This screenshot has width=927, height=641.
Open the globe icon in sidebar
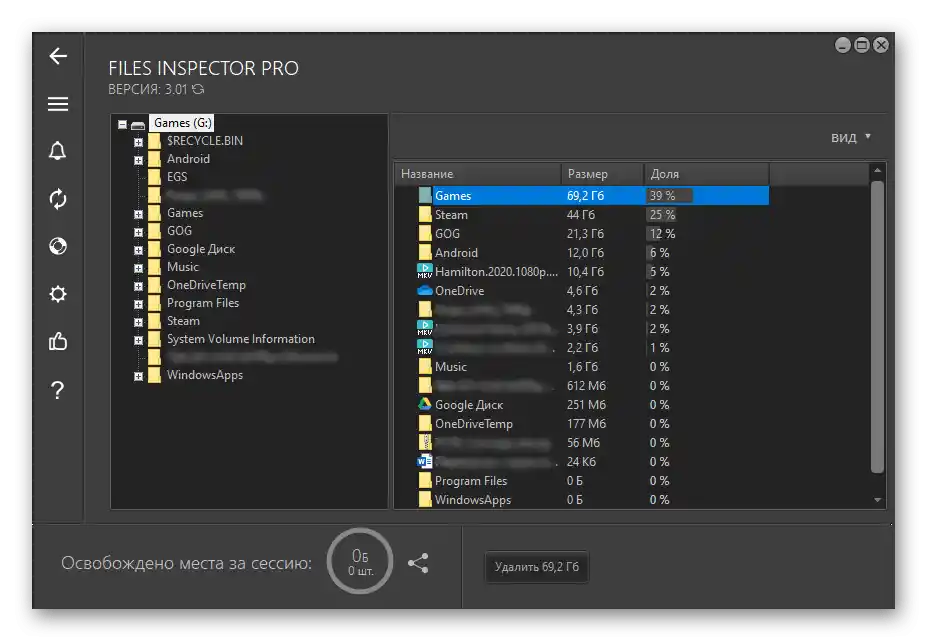(58, 246)
